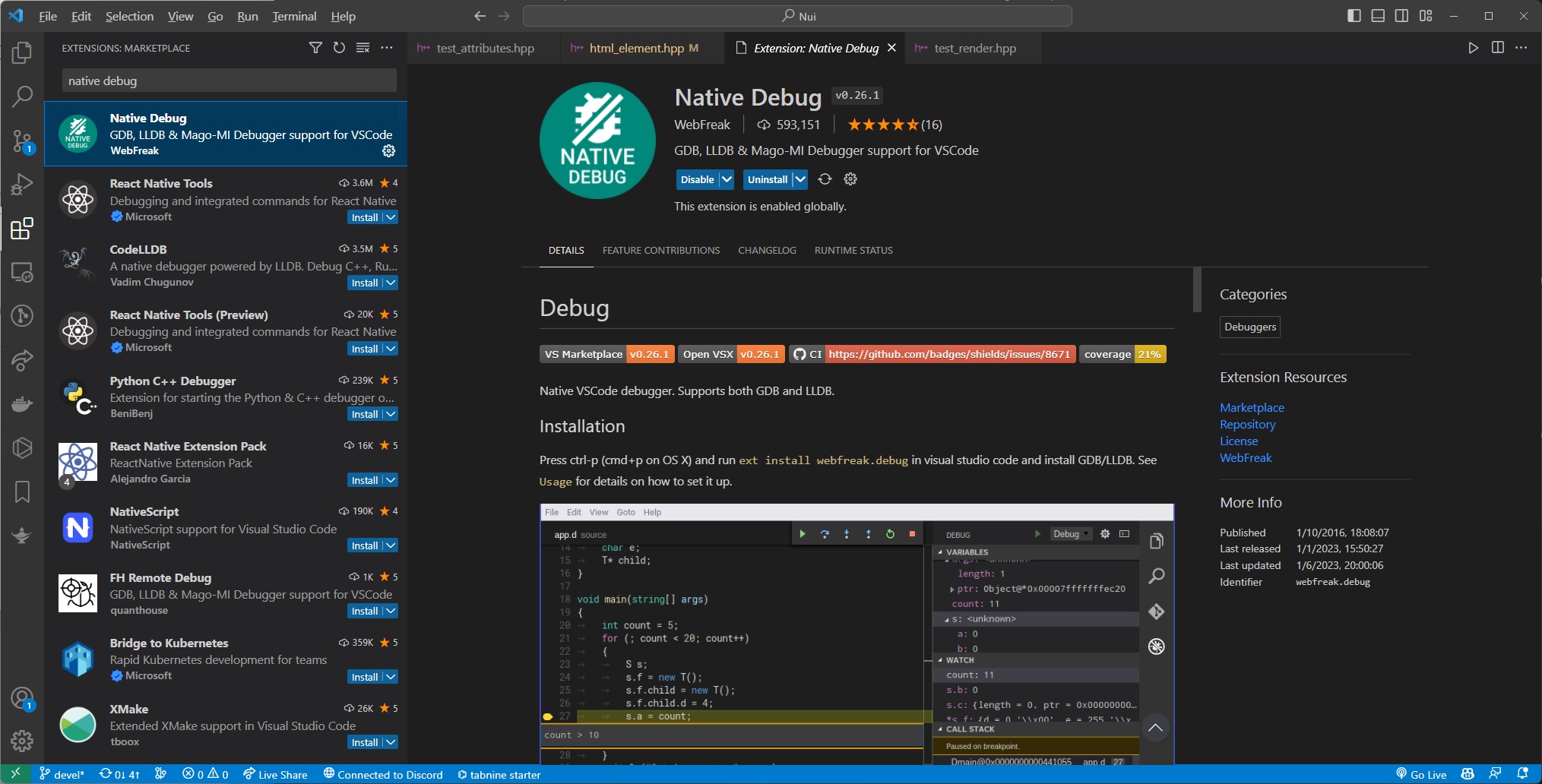Open Uninstall button dropdown arrow
Viewport: 1542px width, 784px height.
(x=799, y=179)
